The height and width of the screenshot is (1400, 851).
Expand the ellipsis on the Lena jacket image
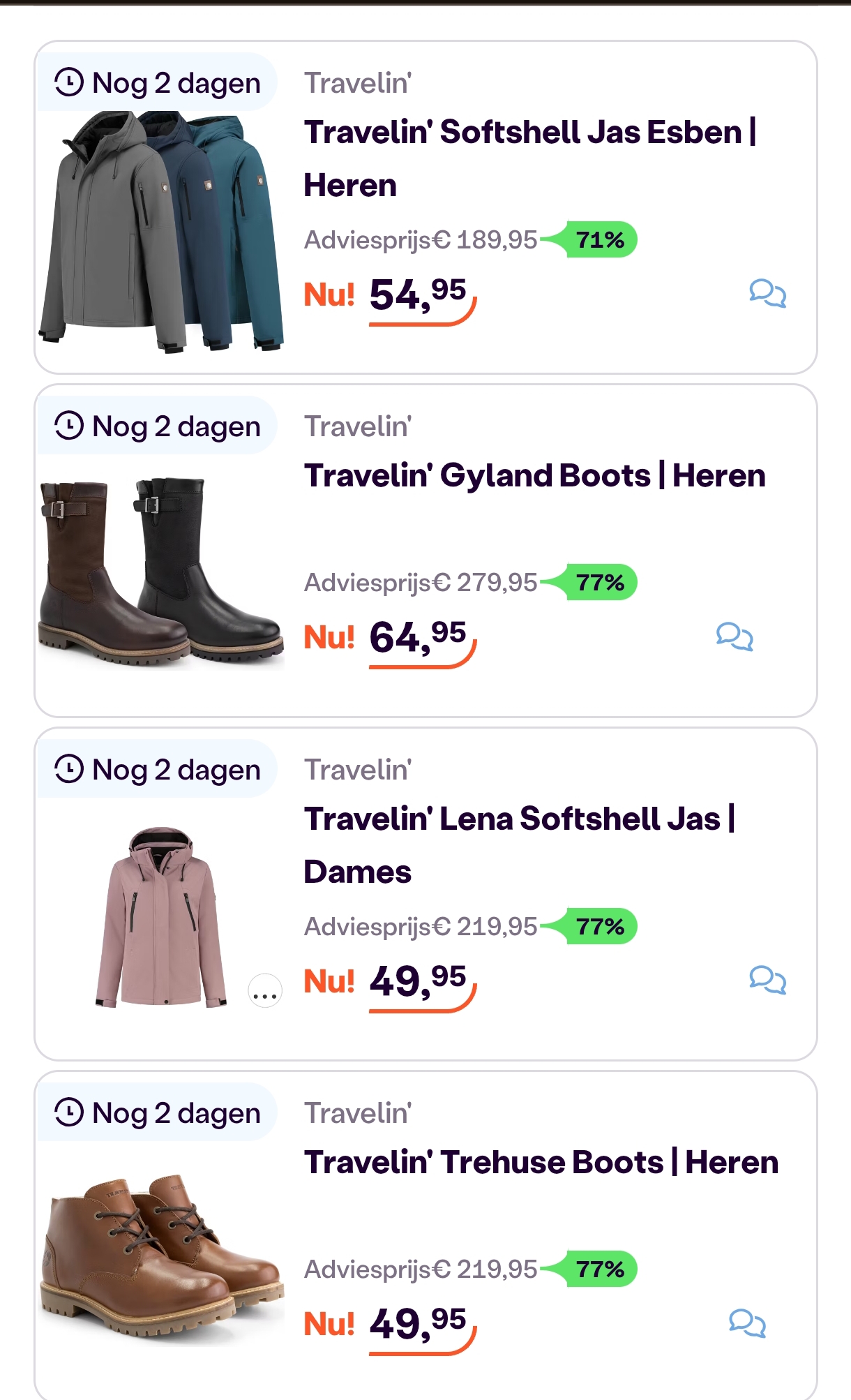point(264,992)
